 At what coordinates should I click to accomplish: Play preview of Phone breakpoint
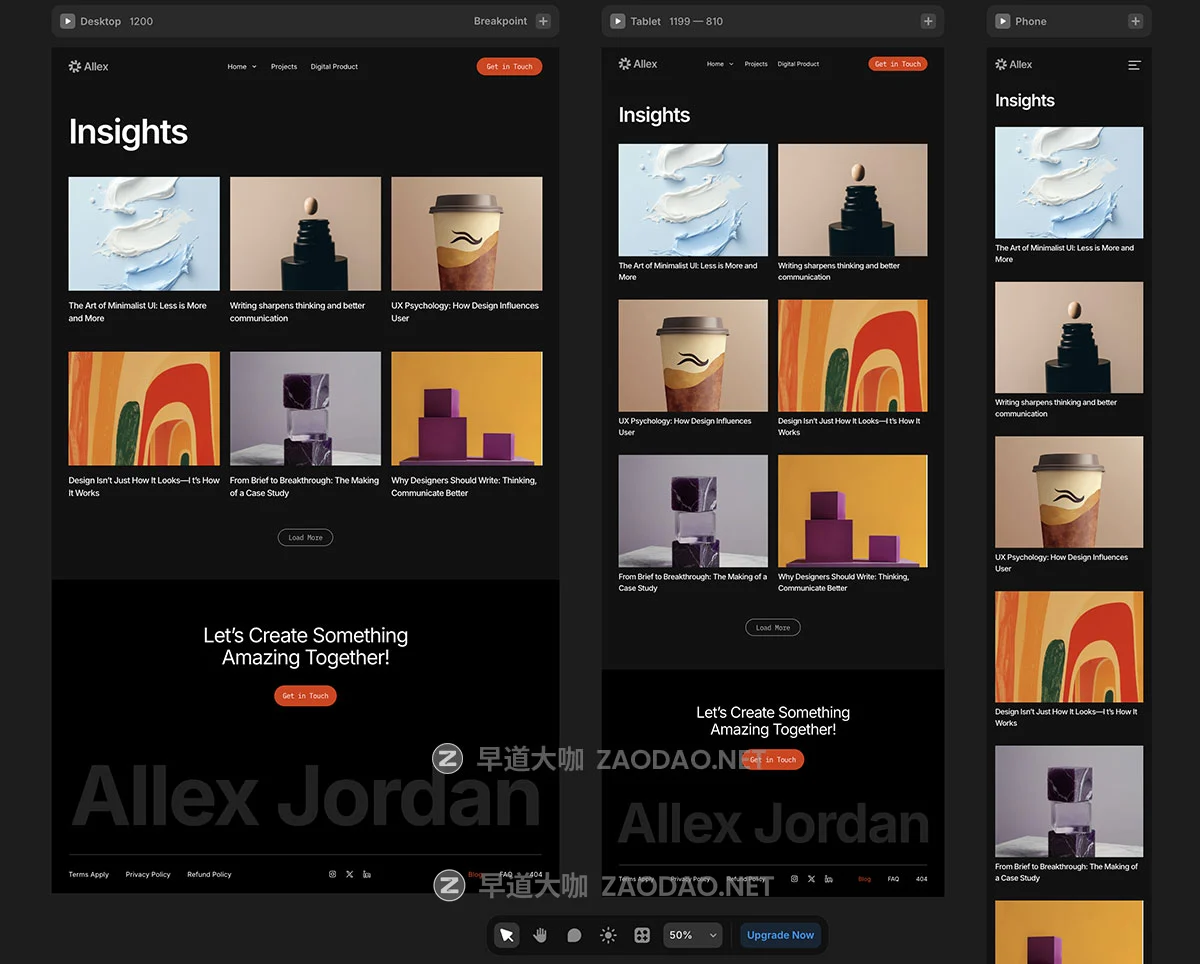tap(1002, 21)
